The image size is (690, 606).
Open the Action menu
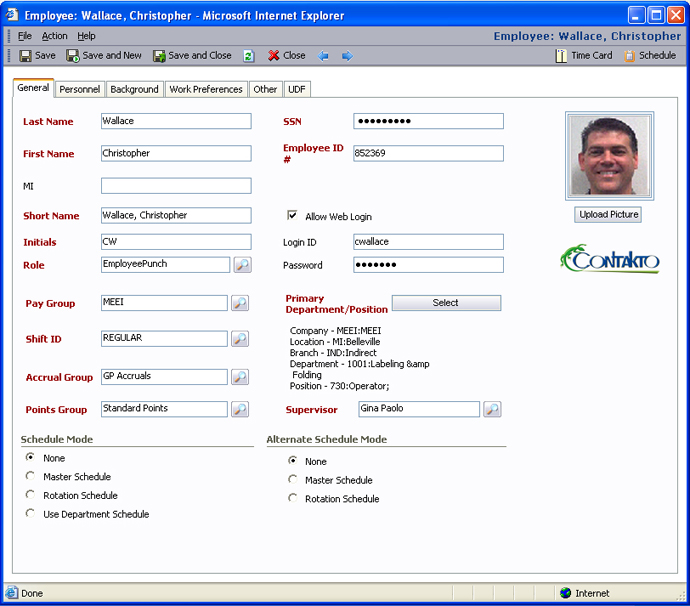(55, 36)
